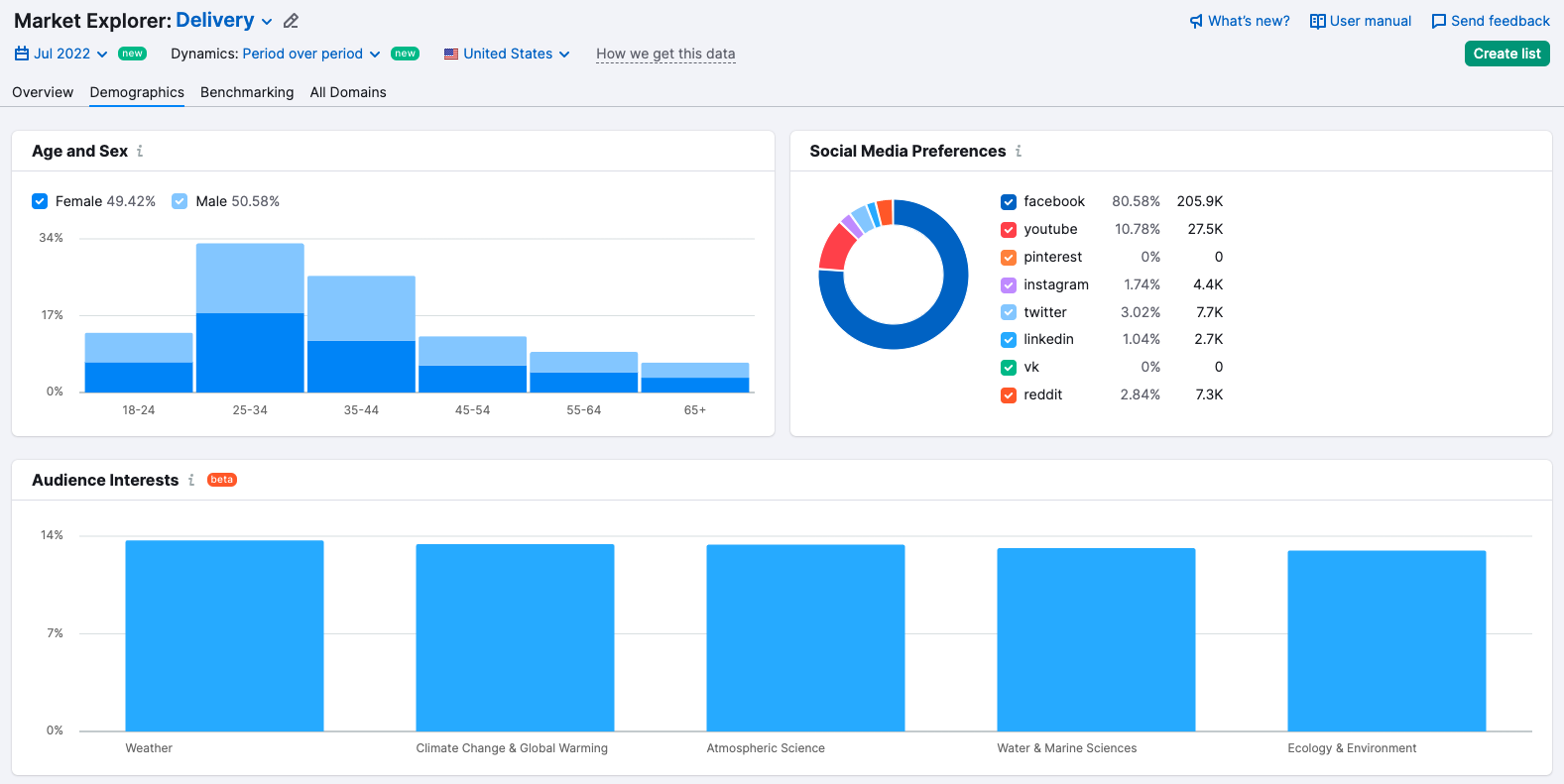Toggle the linkedin checkbox
The width and height of the screenshot is (1564, 784).
click(x=1009, y=340)
